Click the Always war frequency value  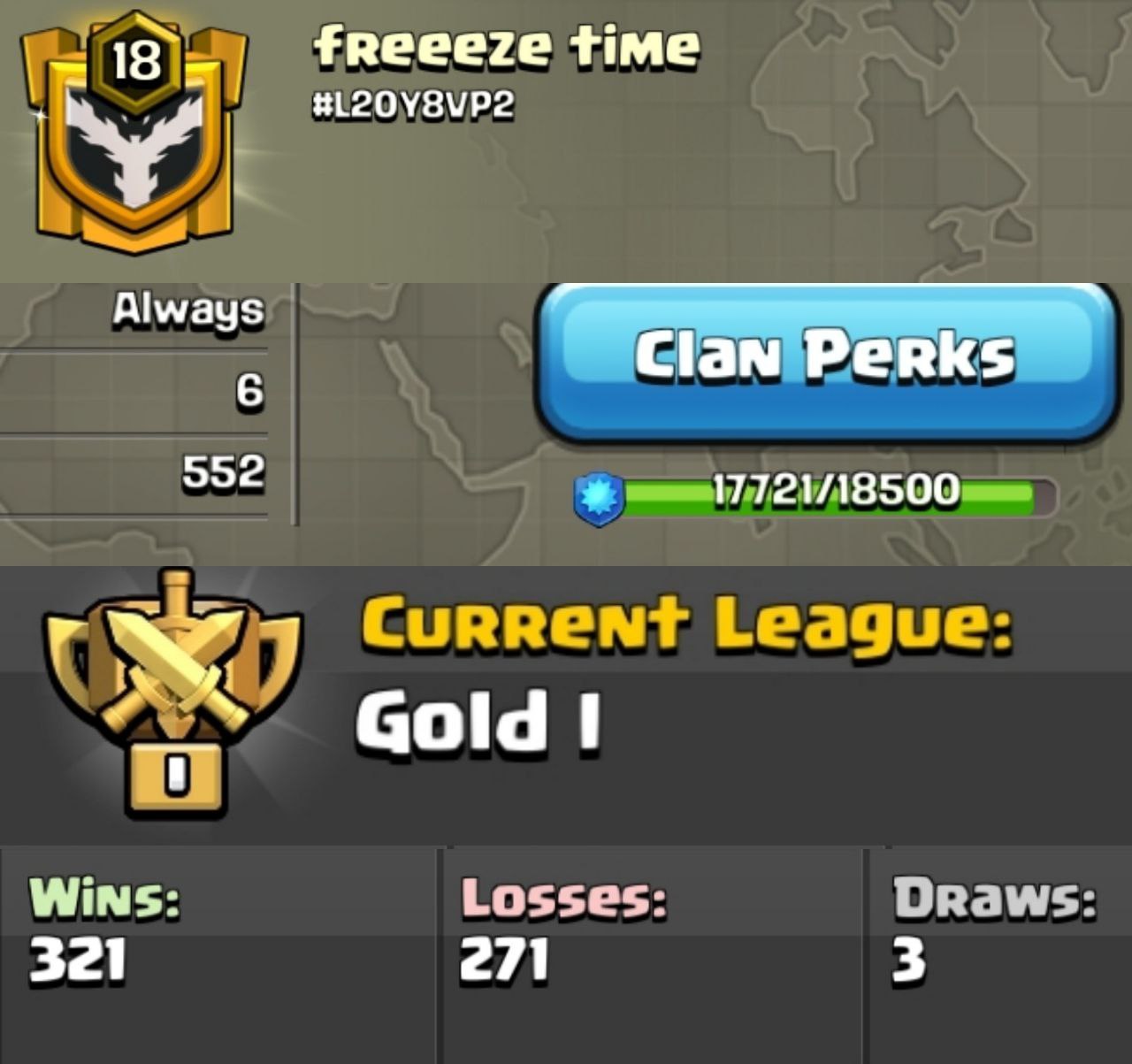click(188, 310)
